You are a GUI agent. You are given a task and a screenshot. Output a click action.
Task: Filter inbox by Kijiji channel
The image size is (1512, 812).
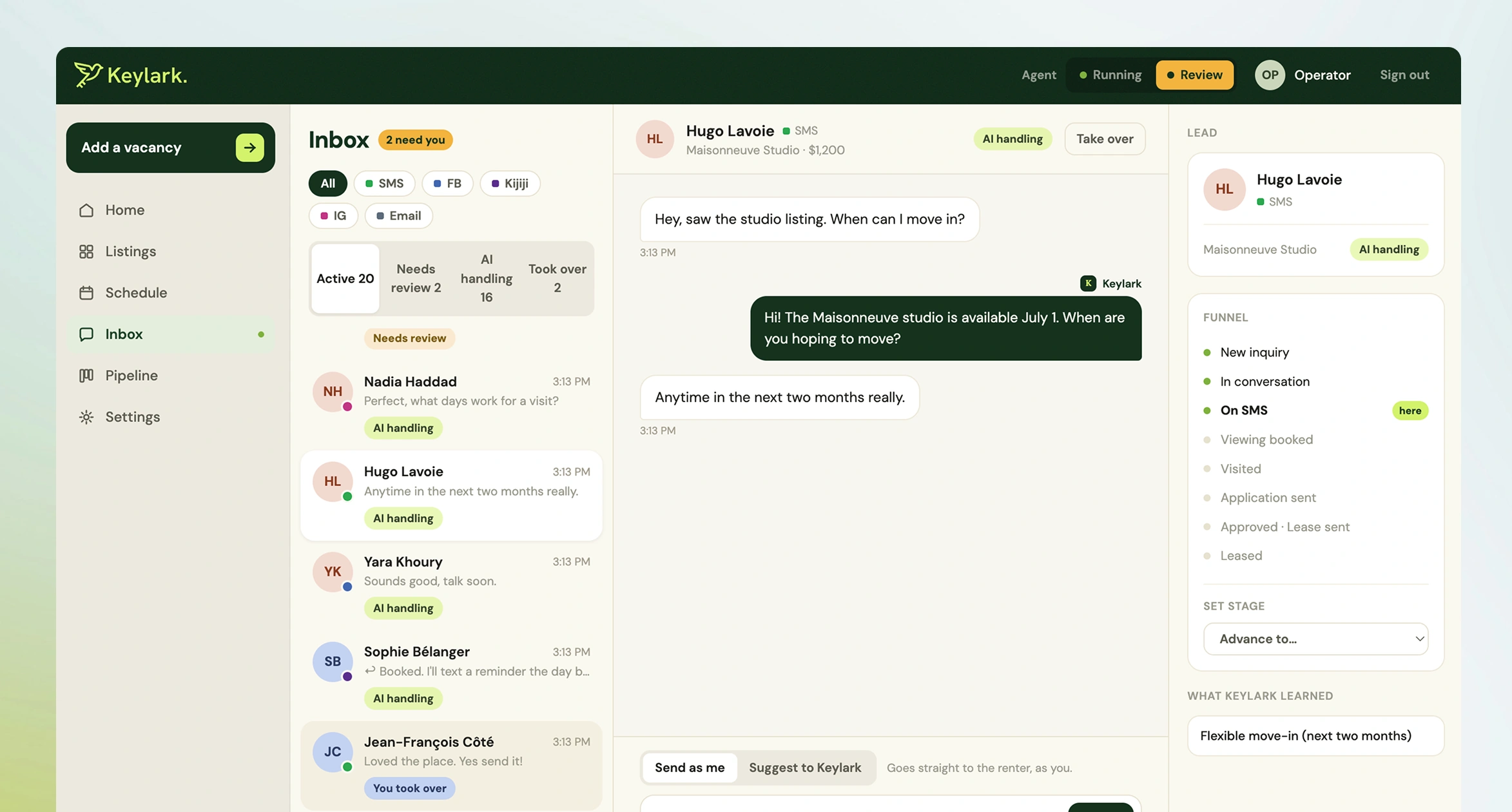pyautogui.click(x=510, y=184)
